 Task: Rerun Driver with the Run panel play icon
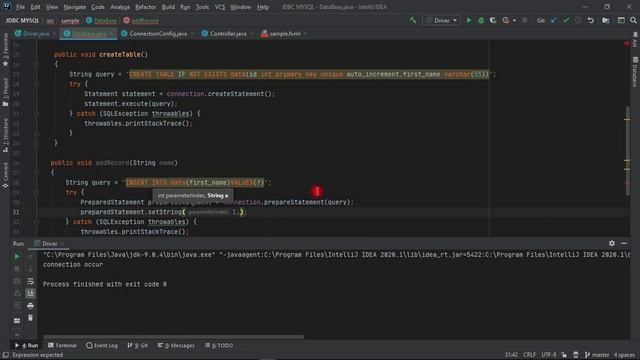(x=17, y=257)
